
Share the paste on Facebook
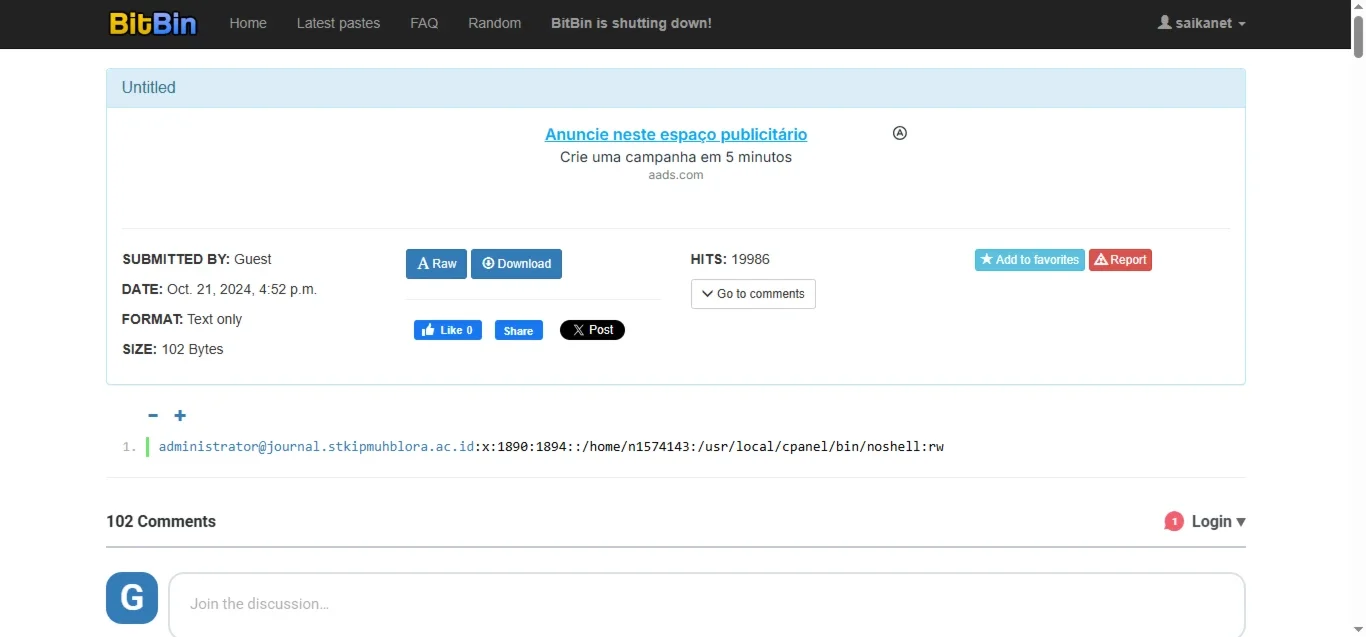[x=519, y=330]
